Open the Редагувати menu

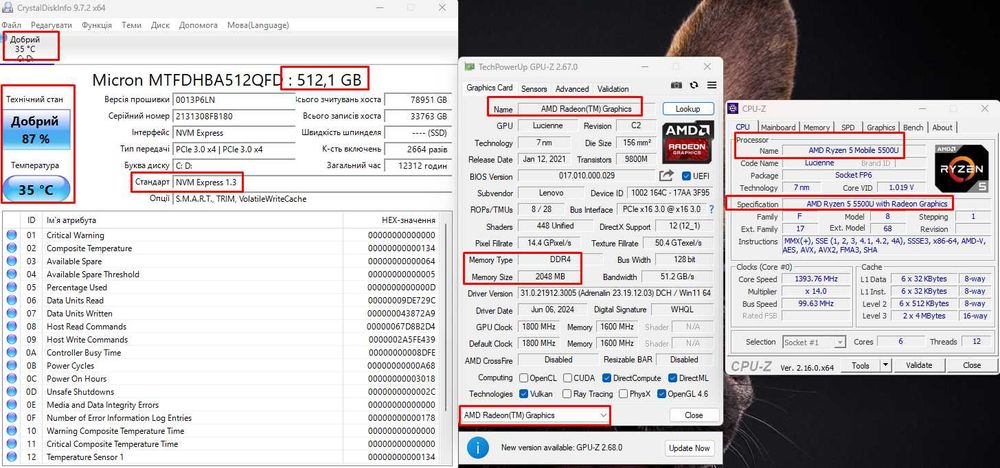coord(51,25)
